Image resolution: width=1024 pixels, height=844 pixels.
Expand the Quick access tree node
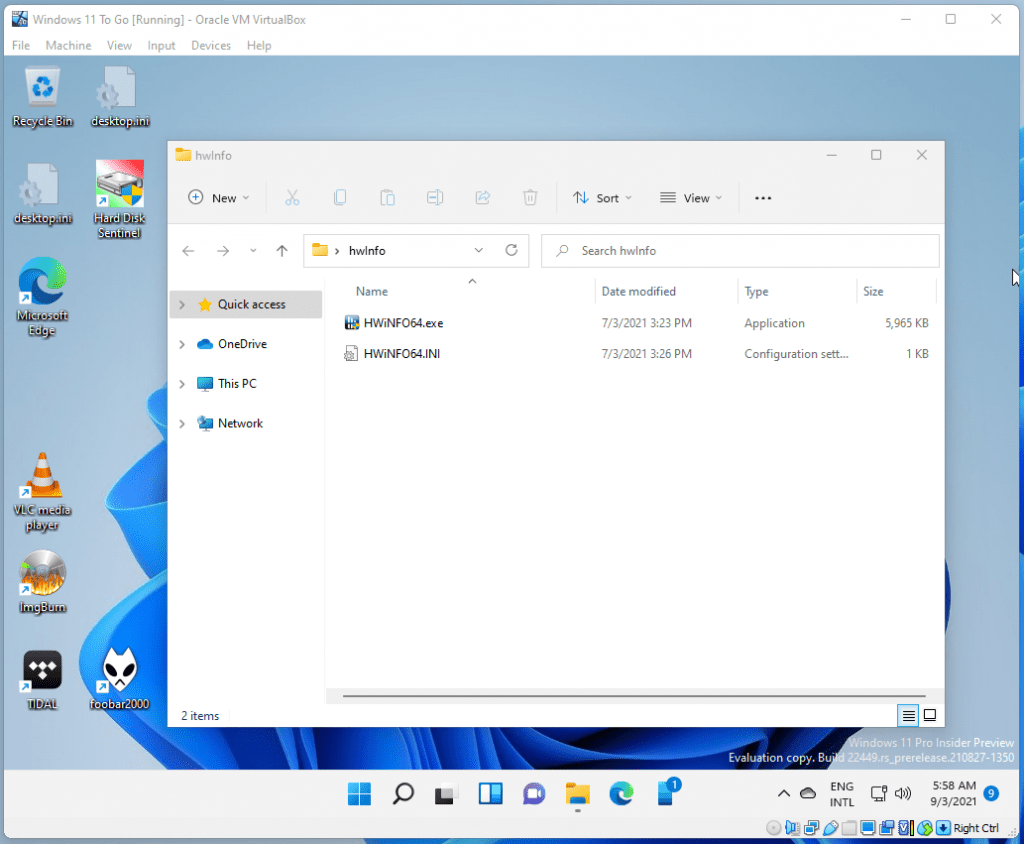(x=181, y=305)
